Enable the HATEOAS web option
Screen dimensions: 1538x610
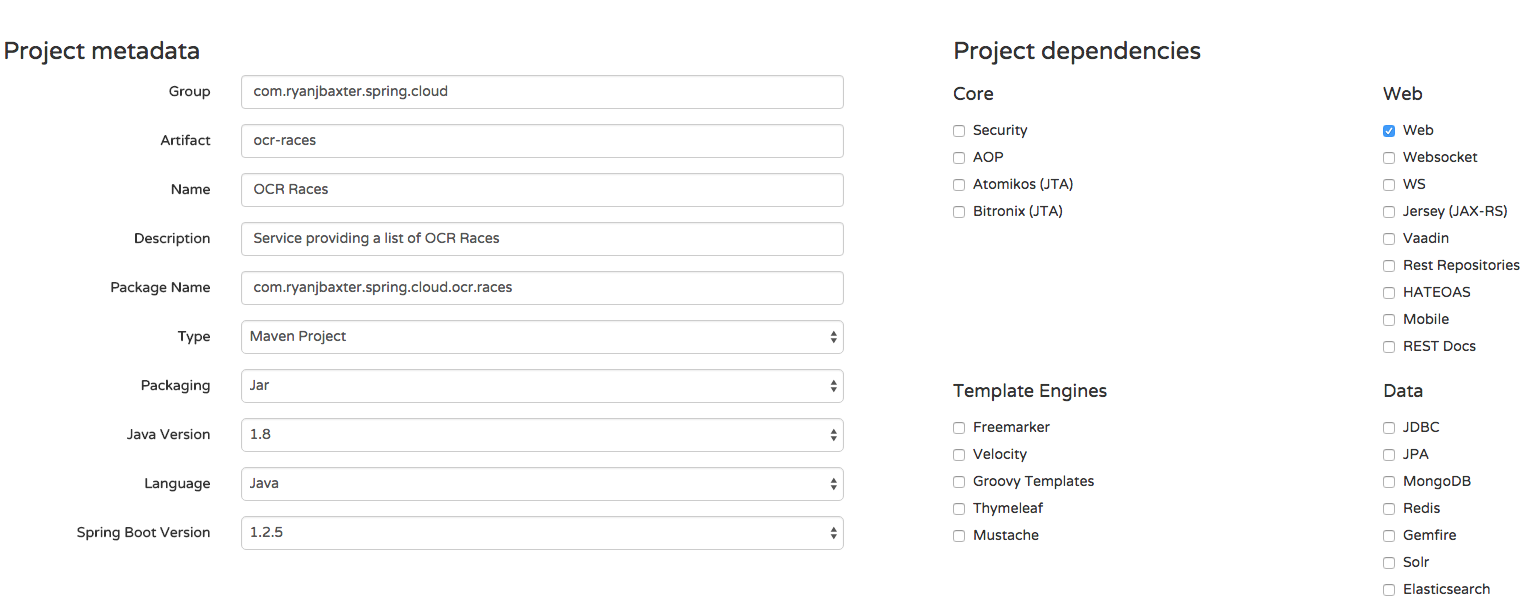pos(1389,293)
